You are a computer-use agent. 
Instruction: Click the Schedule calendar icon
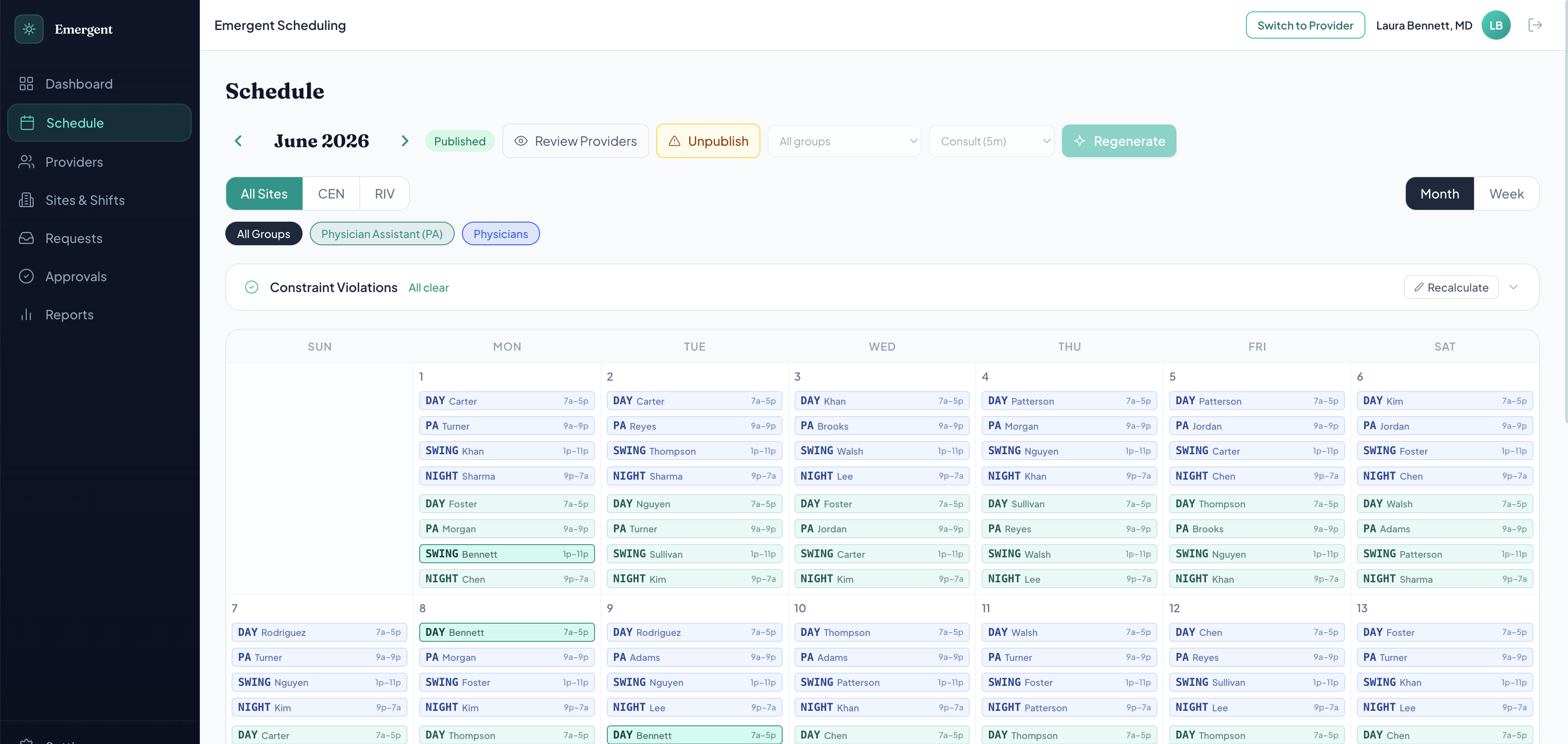(x=27, y=122)
